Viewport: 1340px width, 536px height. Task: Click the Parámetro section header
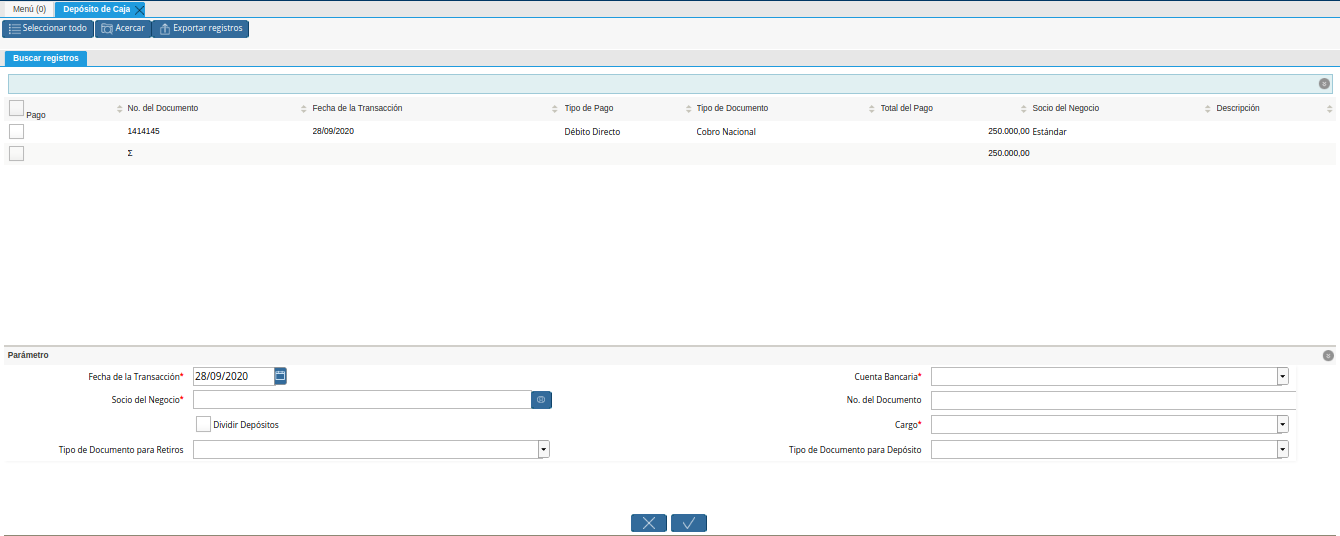coord(28,355)
